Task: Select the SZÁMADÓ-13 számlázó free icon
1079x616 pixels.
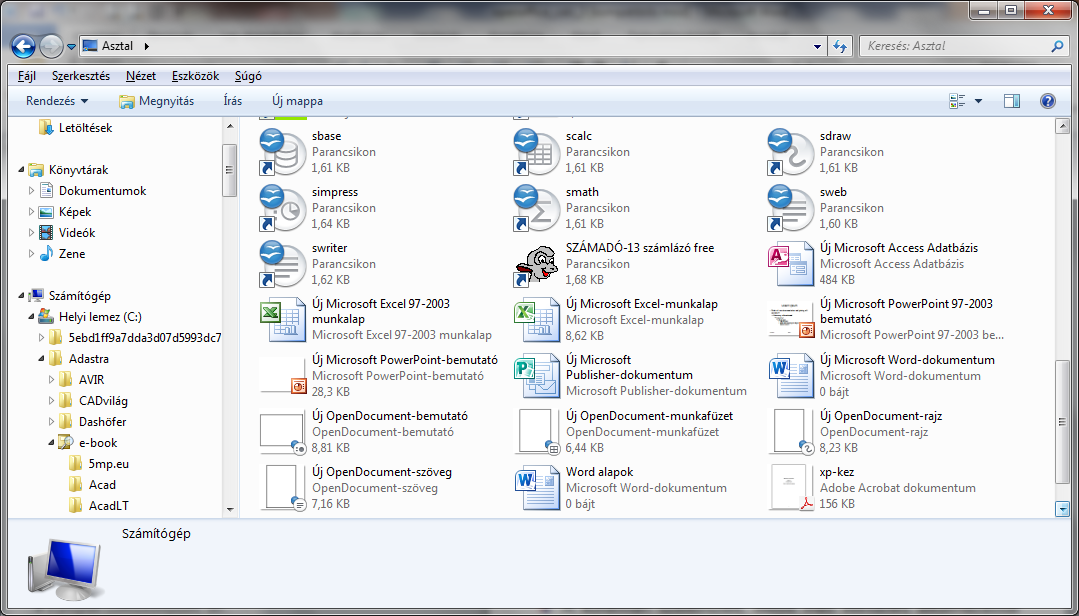Action: (x=536, y=264)
